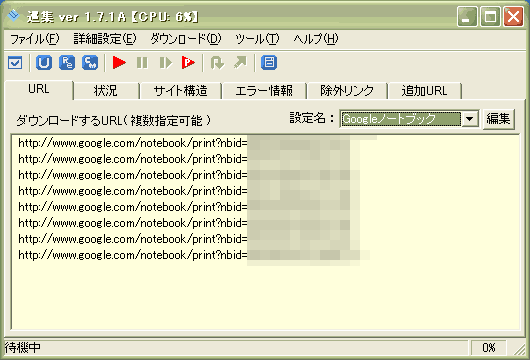530x360 pixels.
Task: Click the checkmark icon in the toolbar
Action: coord(15,63)
